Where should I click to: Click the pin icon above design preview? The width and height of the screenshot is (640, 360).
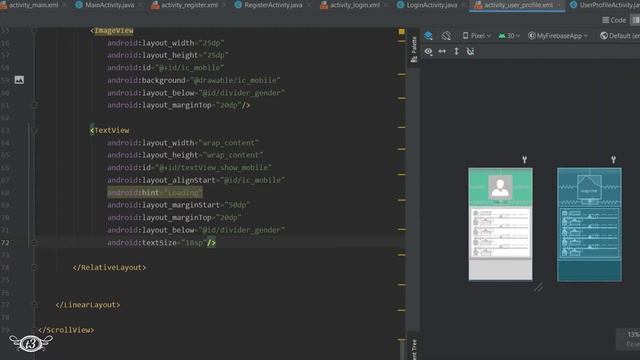(x=524, y=160)
